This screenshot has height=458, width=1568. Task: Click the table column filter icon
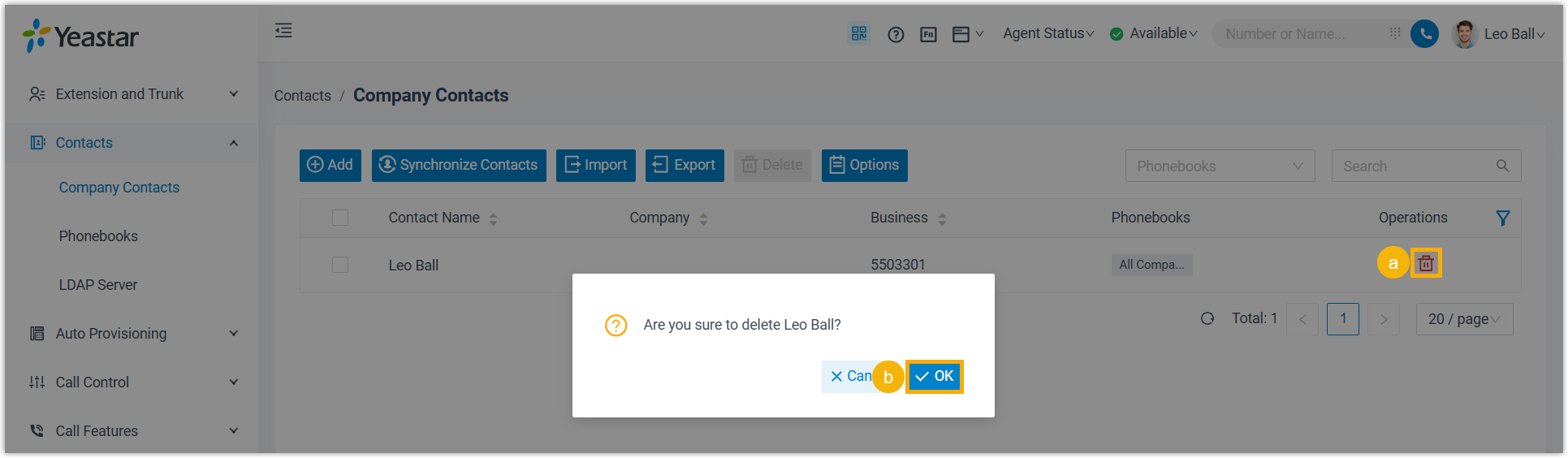pos(1503,218)
